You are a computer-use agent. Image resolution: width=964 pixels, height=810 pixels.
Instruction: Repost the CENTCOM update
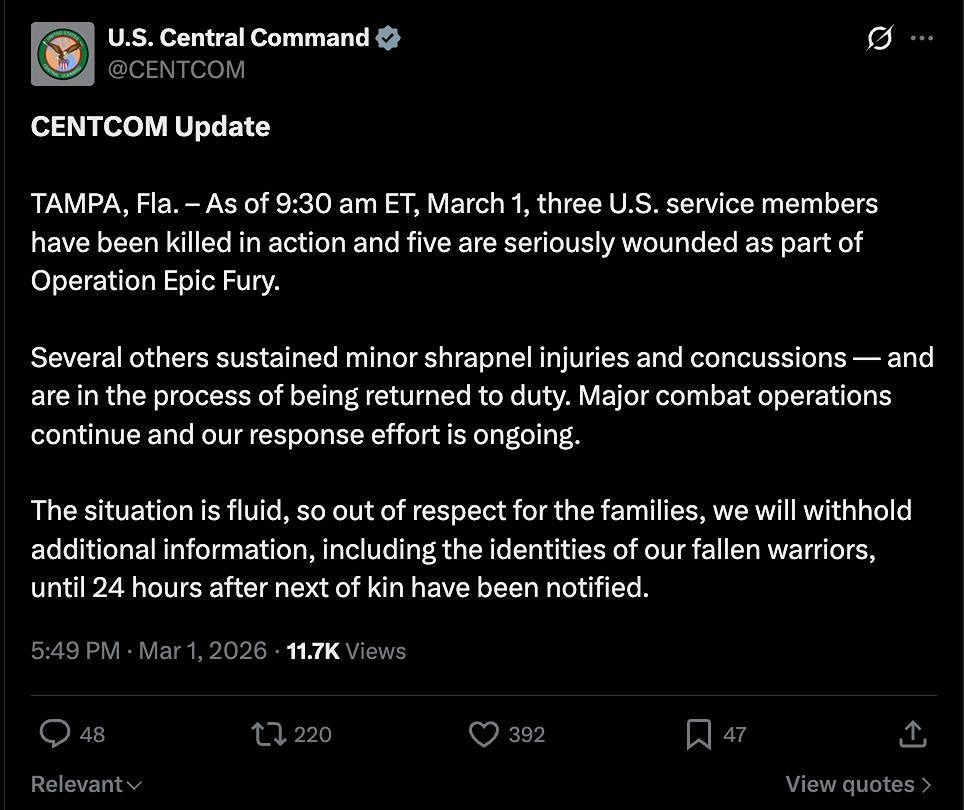tap(266, 734)
